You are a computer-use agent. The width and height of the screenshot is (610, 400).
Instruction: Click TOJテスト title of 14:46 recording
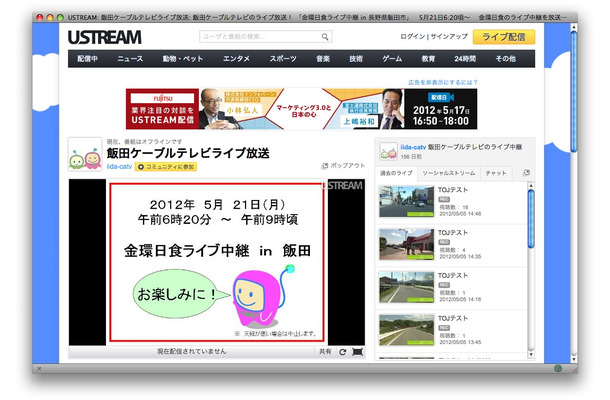[x=453, y=190]
